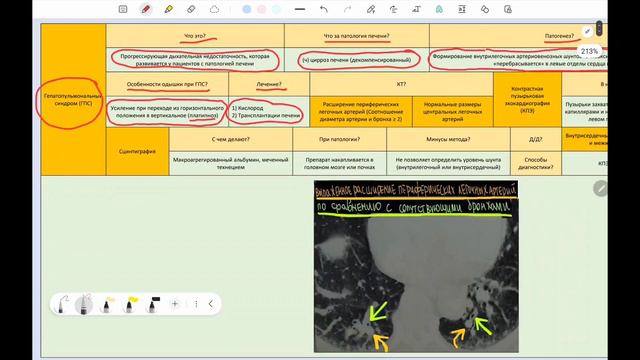This screenshot has height=360, width=640.
Task: Tap the 'Патогенез?' header cell
Action: click(518, 36)
